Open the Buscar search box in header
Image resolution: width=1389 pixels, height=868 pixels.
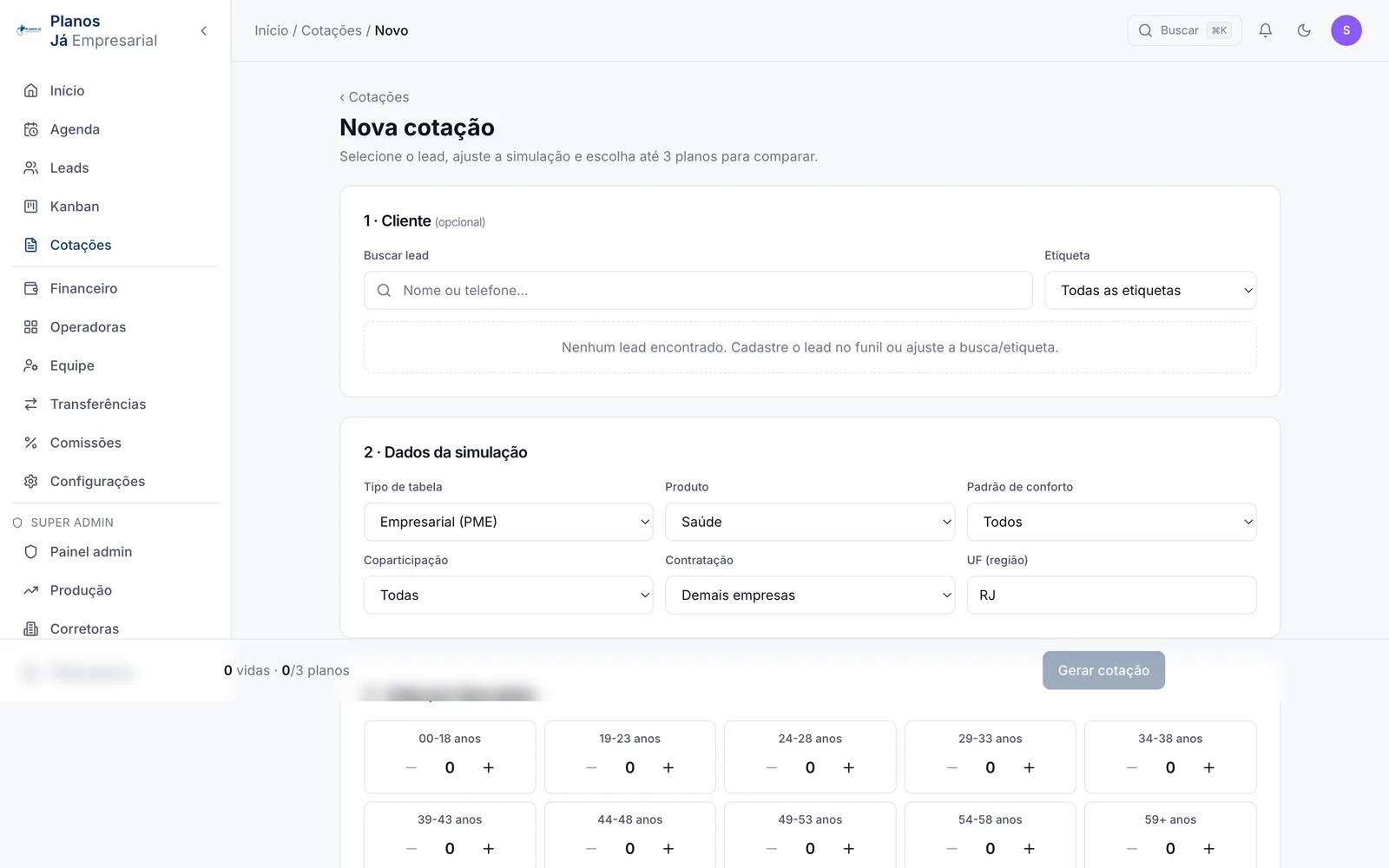pyautogui.click(x=1184, y=30)
